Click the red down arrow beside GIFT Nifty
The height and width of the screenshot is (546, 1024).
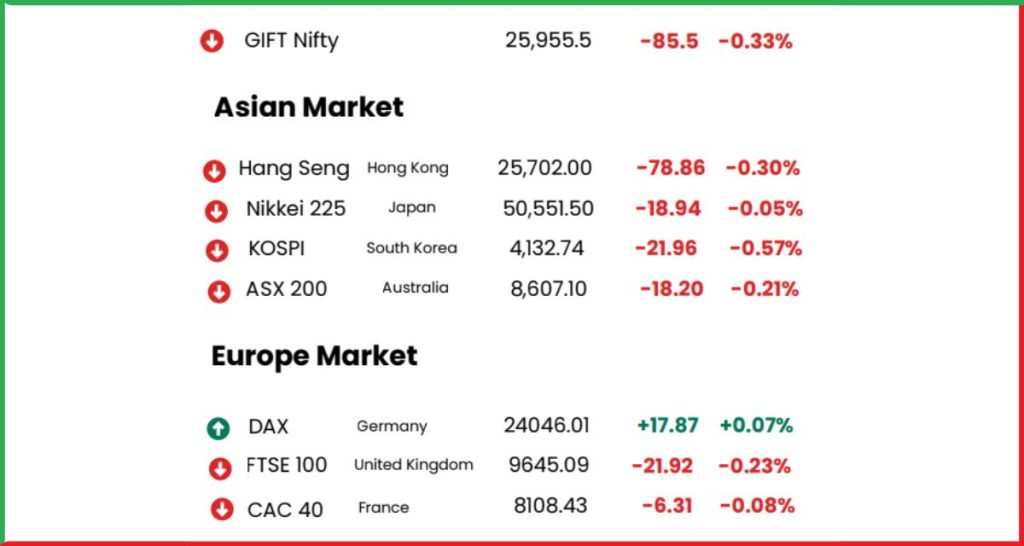(x=212, y=42)
